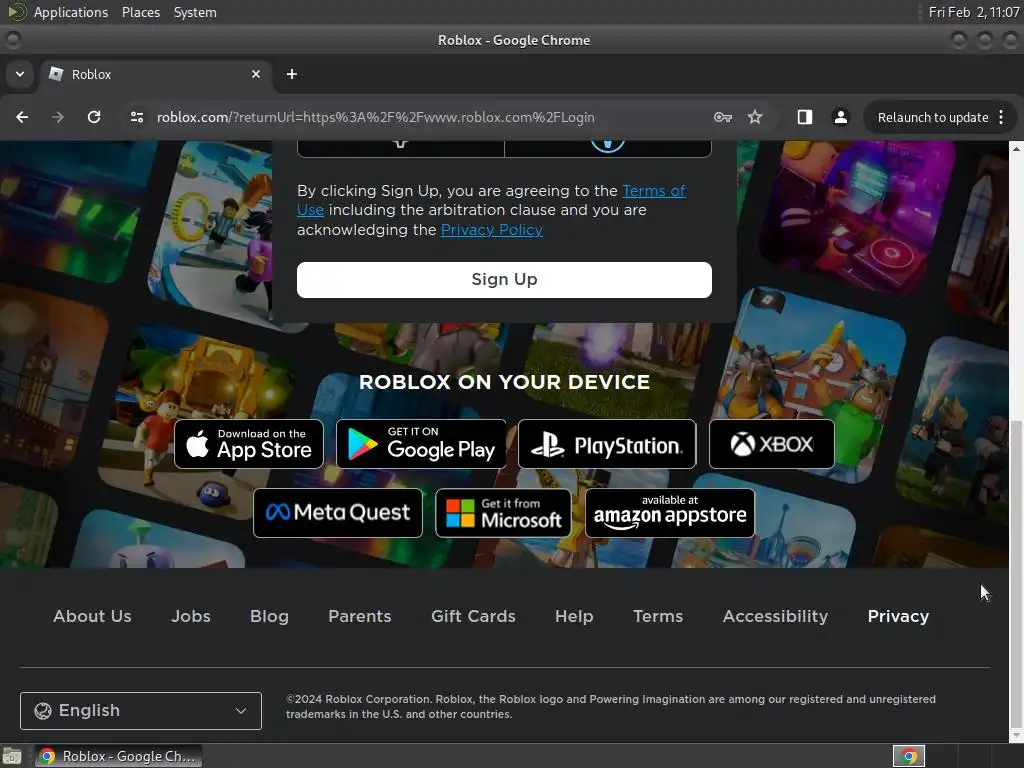Open the Places menu
The image size is (1024, 768).
pyautogui.click(x=141, y=12)
